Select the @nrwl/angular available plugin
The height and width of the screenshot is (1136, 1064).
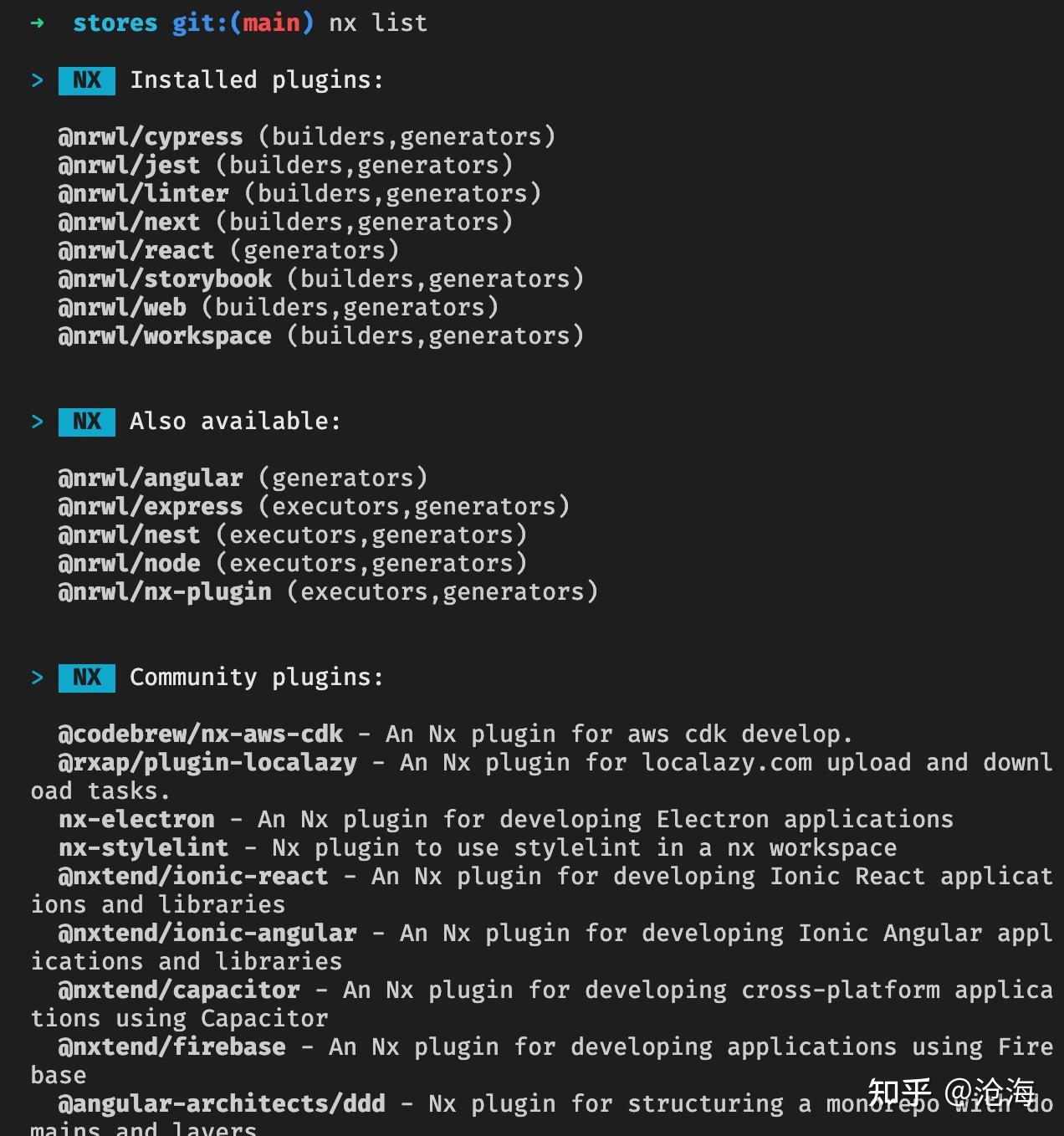click(x=151, y=478)
